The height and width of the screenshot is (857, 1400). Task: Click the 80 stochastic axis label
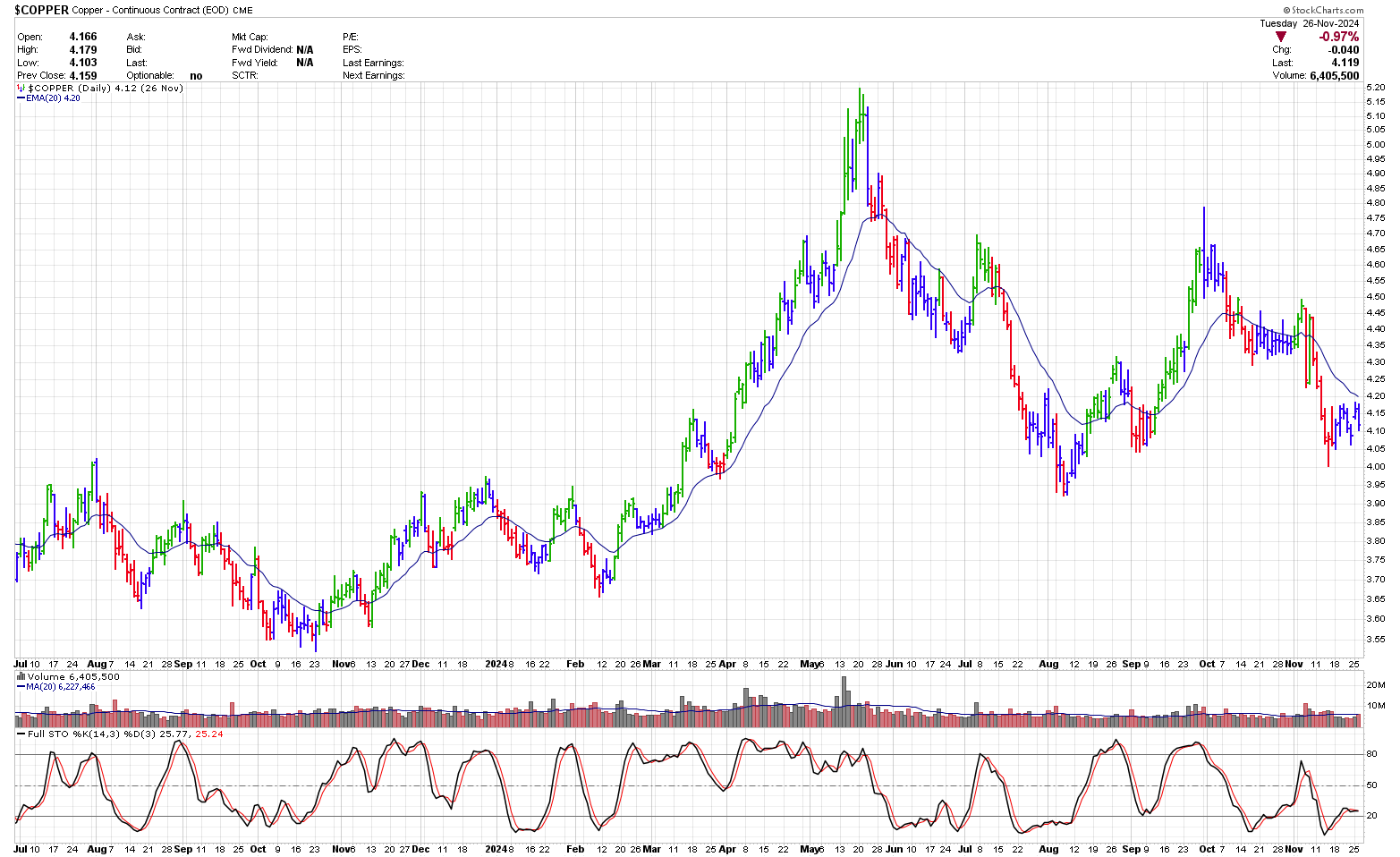coord(1371,754)
